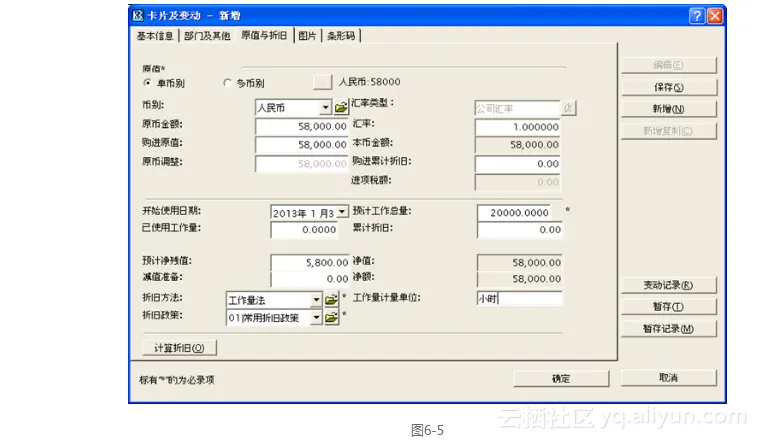The height and width of the screenshot is (440, 758).
Task: Click the 购进原值 input field
Action: coord(302,145)
